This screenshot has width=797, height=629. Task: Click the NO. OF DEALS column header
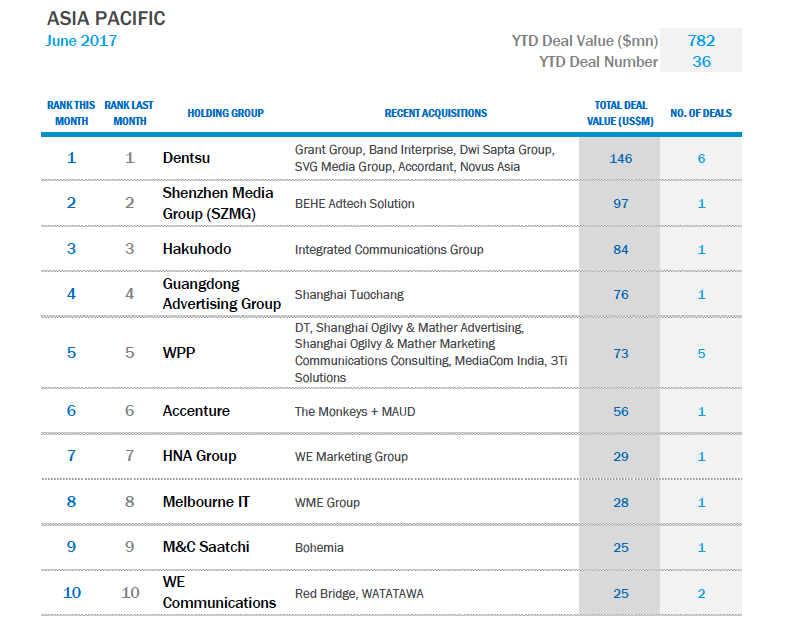coord(701,113)
